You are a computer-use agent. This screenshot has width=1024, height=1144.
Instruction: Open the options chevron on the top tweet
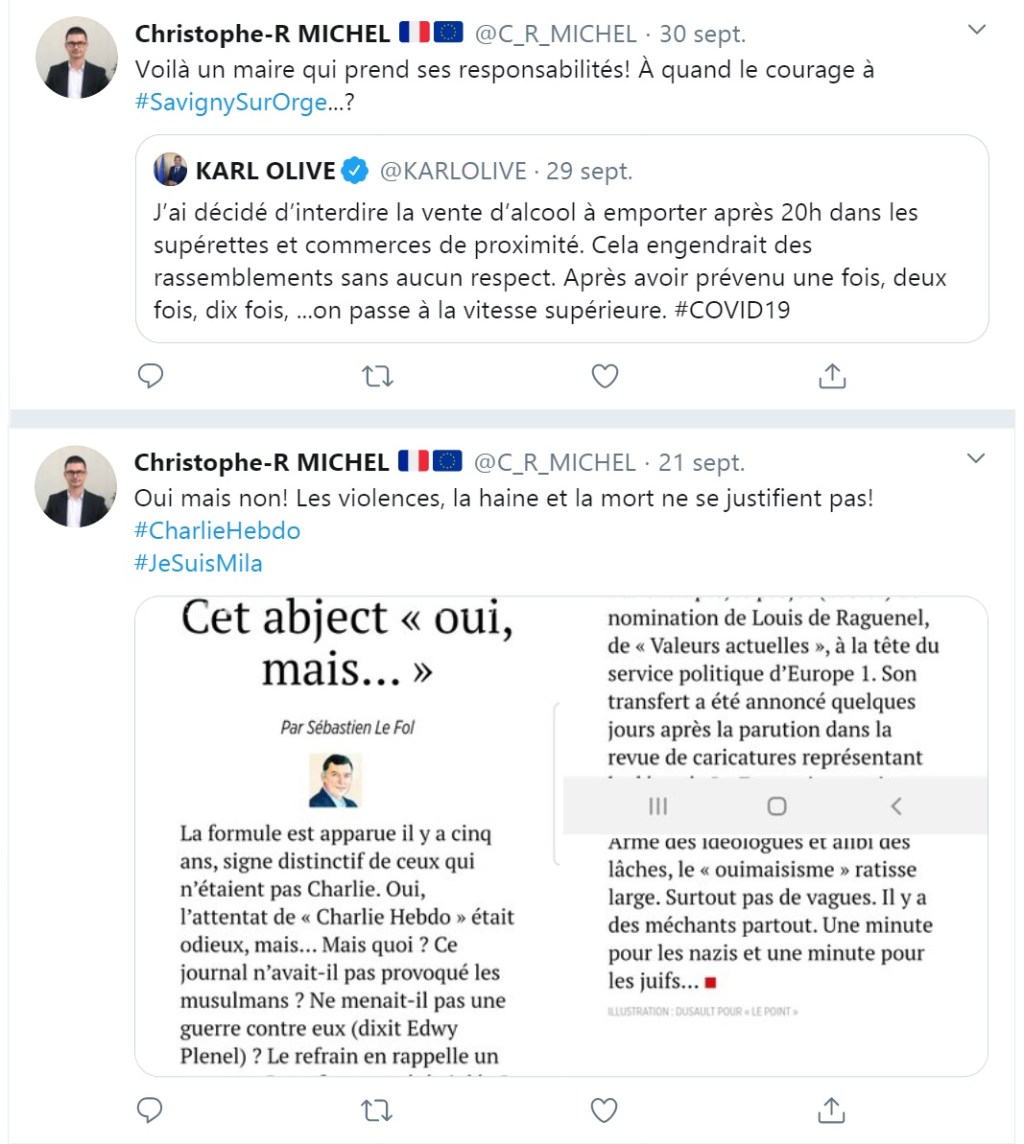[977, 28]
